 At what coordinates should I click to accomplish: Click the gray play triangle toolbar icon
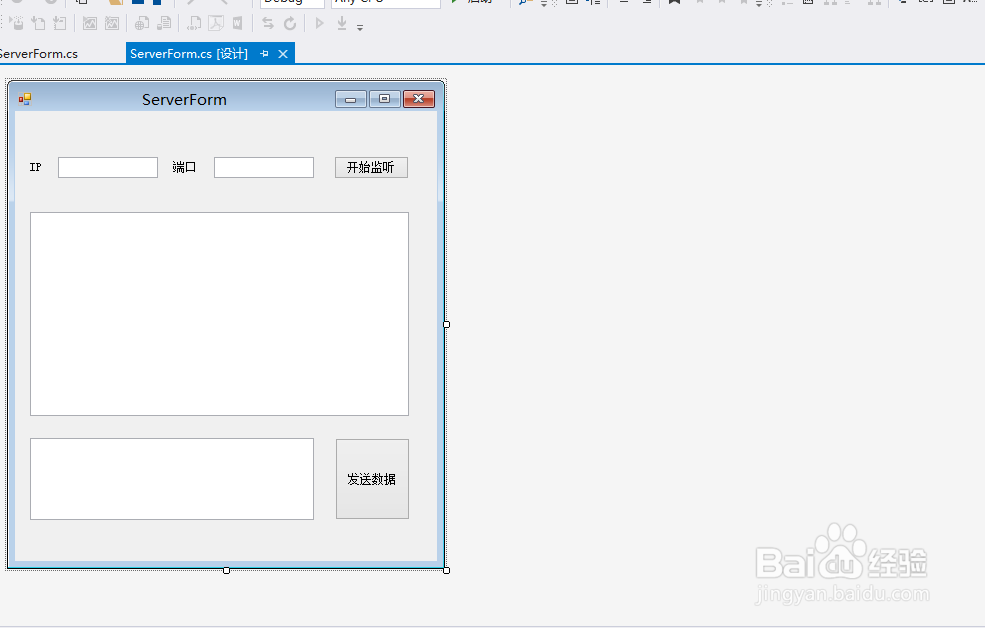320,24
